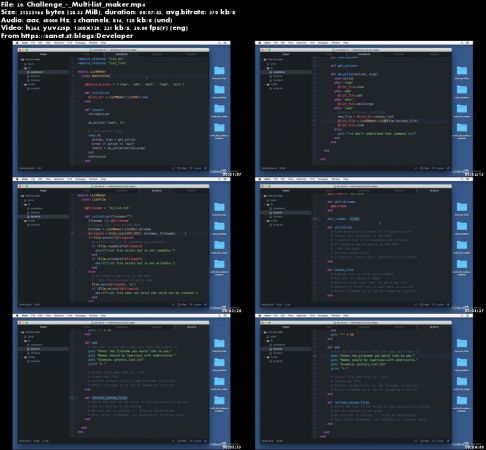Open the sanet.st/blogs/Developer source URL
Image resolution: width=486 pixels, height=450 pixels.
click(77, 36)
